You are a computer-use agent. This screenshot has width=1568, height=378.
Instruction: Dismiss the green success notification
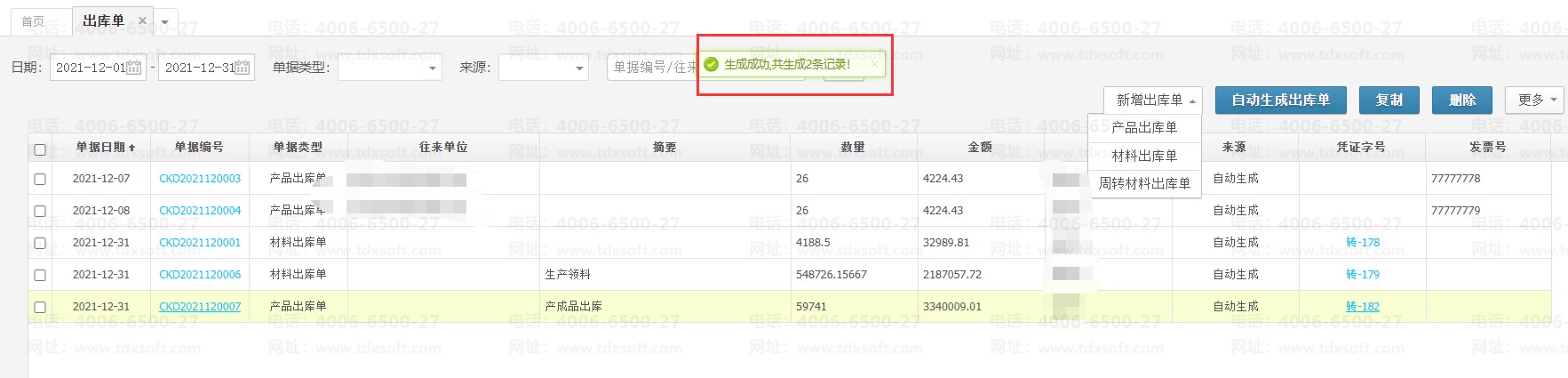(x=874, y=64)
